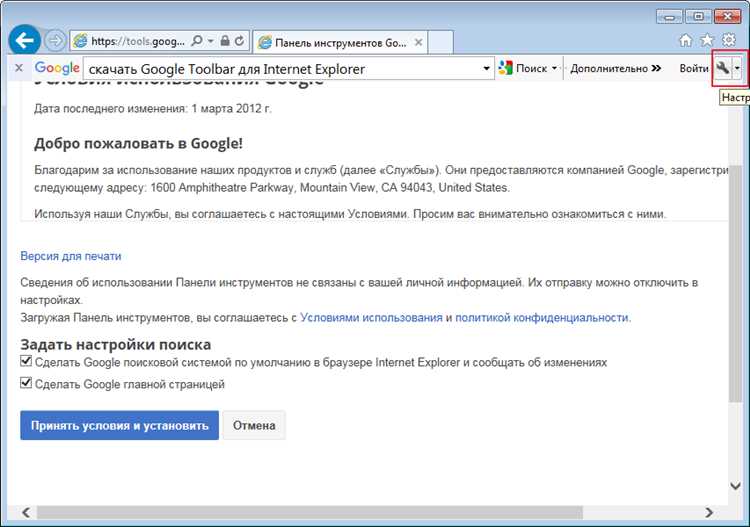Expand the Дополнительно toolbar overflow menu
Screen dimensions: 750x527
click(x=616, y=68)
